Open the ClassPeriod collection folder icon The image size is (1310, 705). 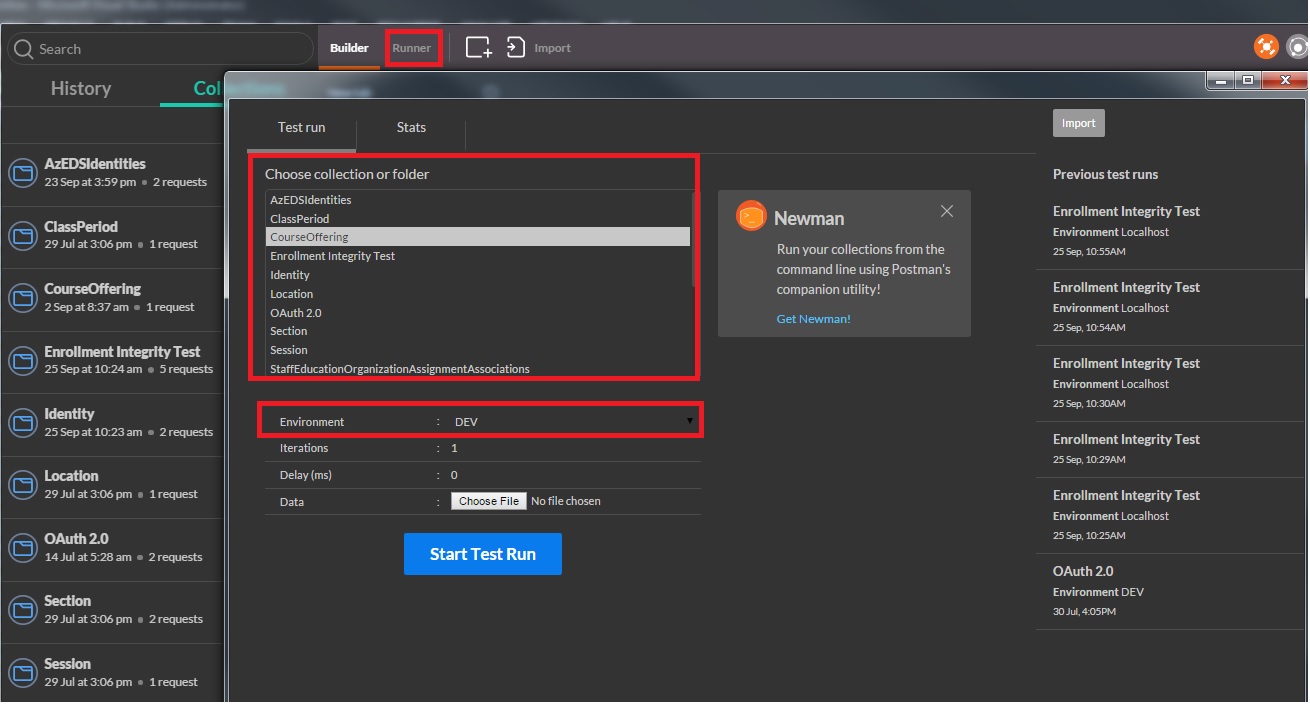[22, 236]
